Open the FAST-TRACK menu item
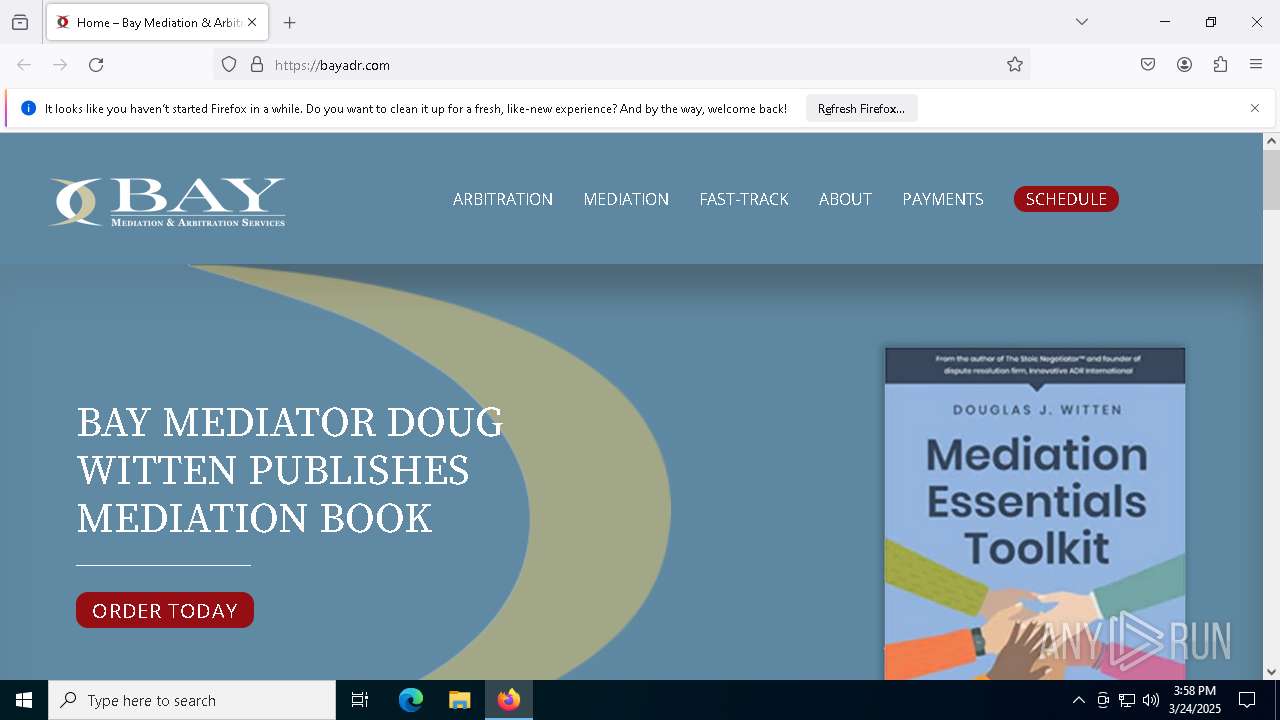The height and width of the screenshot is (720, 1280). pos(744,199)
